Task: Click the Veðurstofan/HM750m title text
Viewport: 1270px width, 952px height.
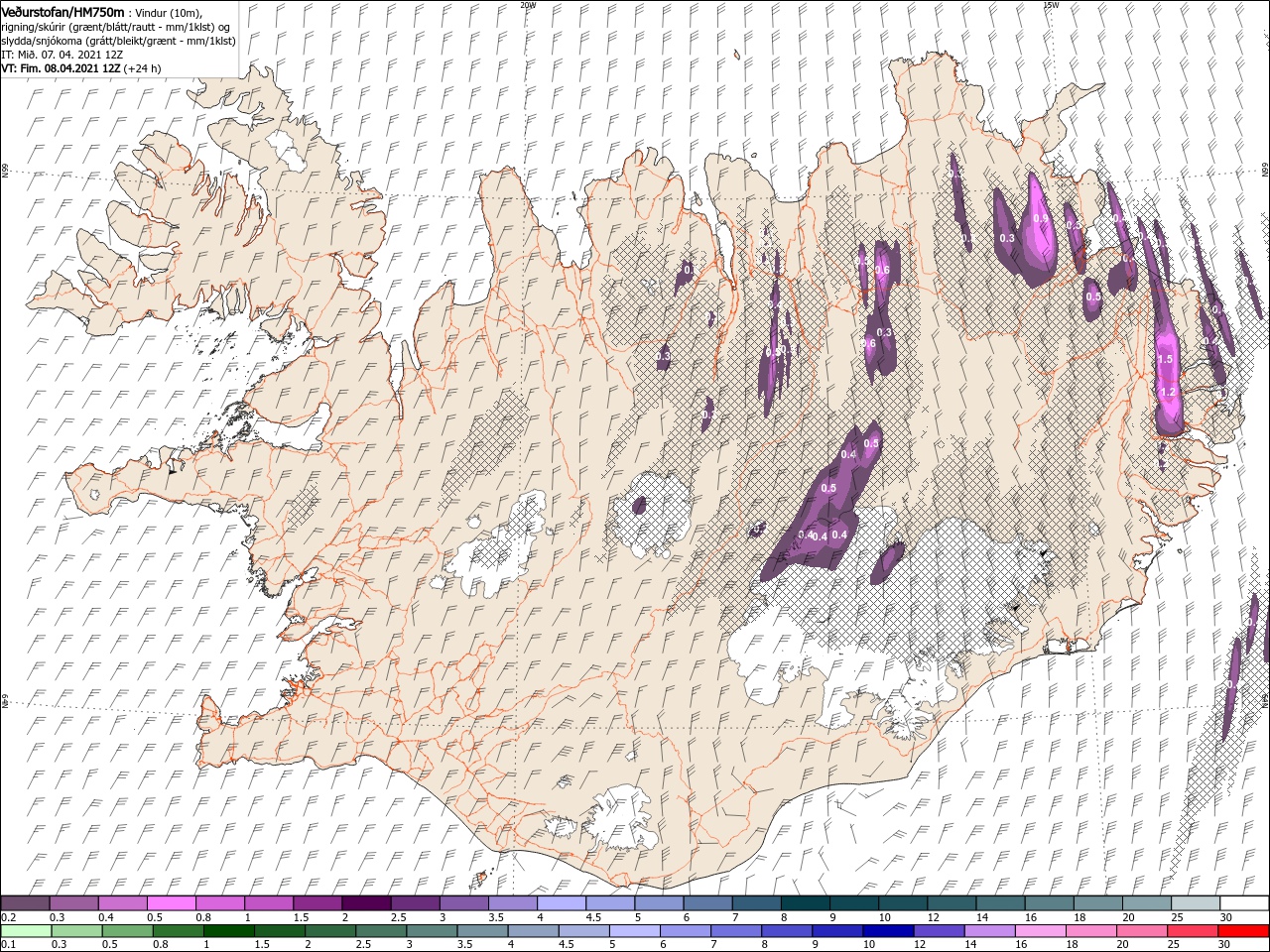Action: click(x=63, y=11)
